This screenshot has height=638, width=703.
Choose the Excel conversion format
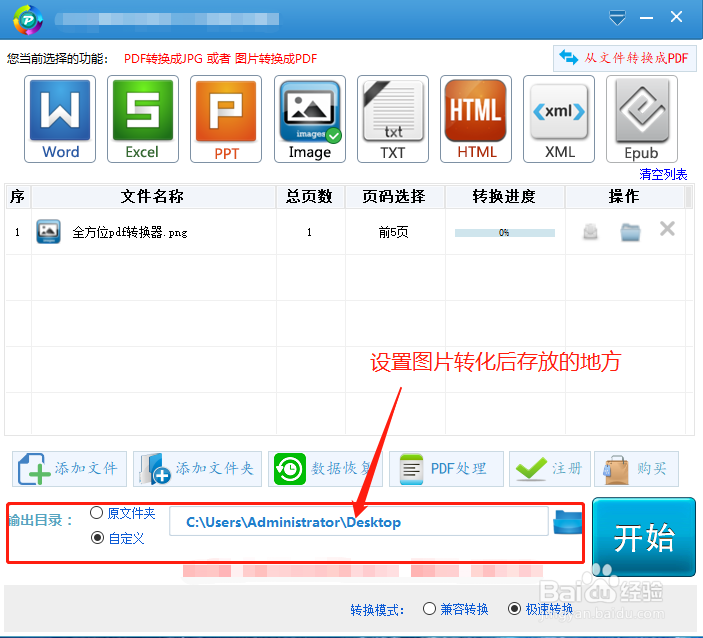click(143, 119)
